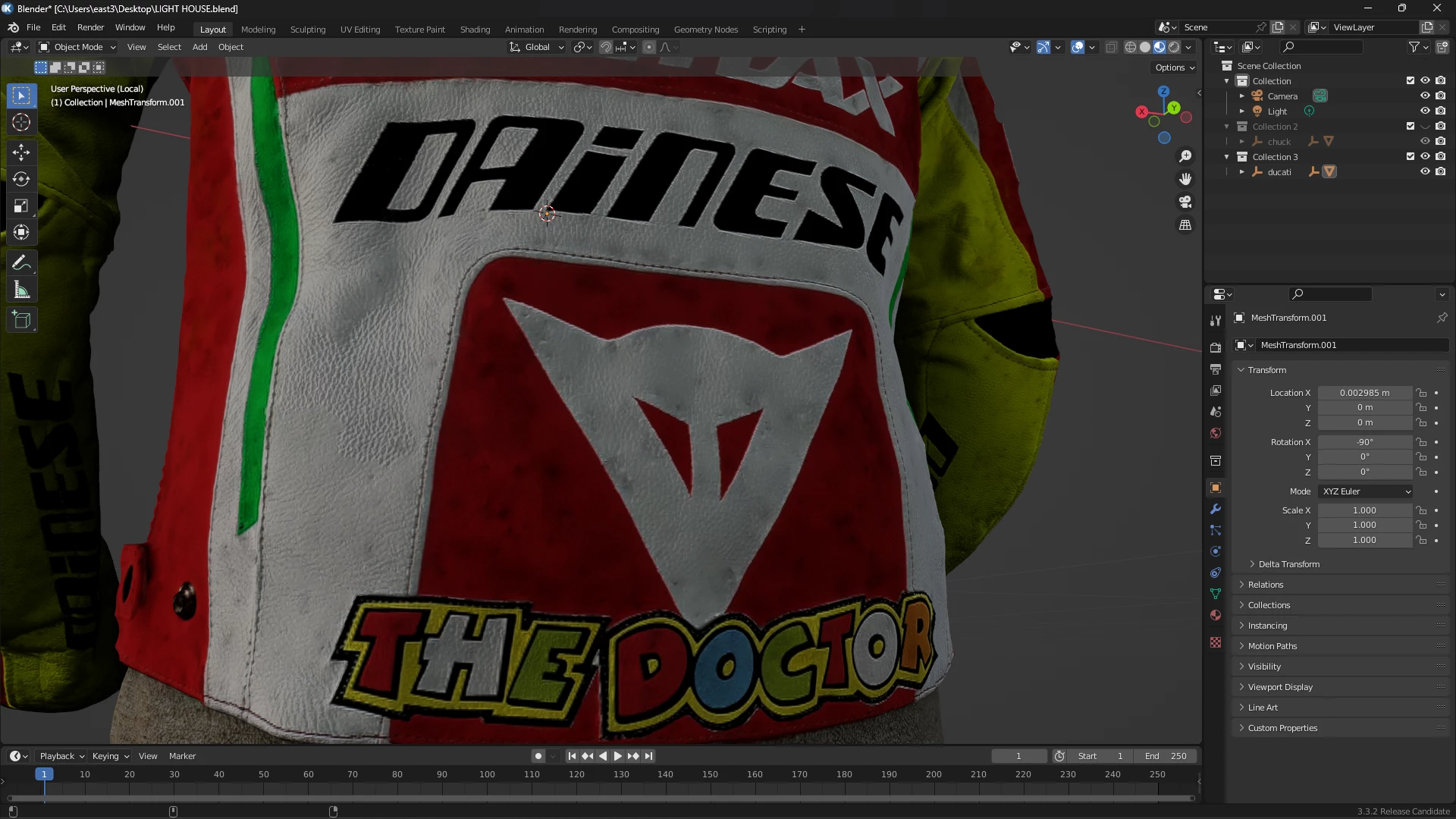The height and width of the screenshot is (819, 1456).
Task: Switch to orthographic/perspective grid view icon
Action: pyautogui.click(x=1185, y=225)
